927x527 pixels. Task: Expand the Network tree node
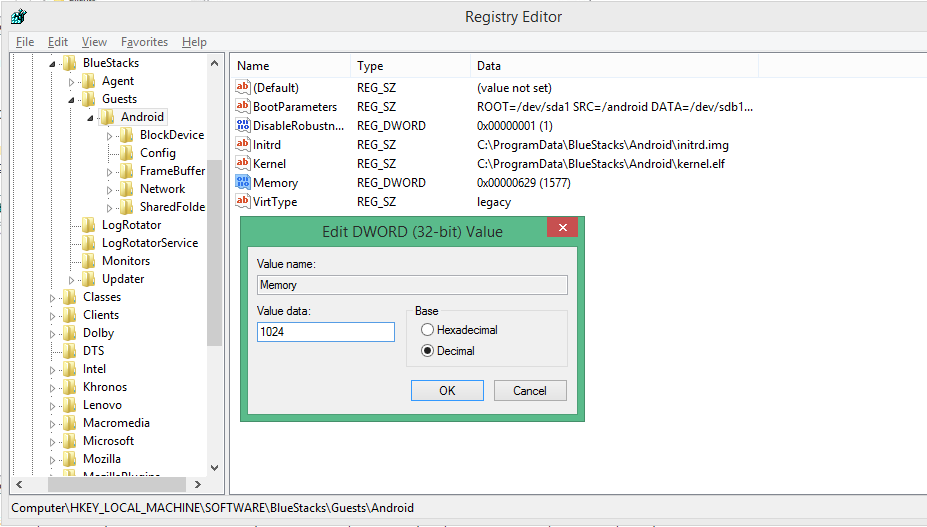109,190
